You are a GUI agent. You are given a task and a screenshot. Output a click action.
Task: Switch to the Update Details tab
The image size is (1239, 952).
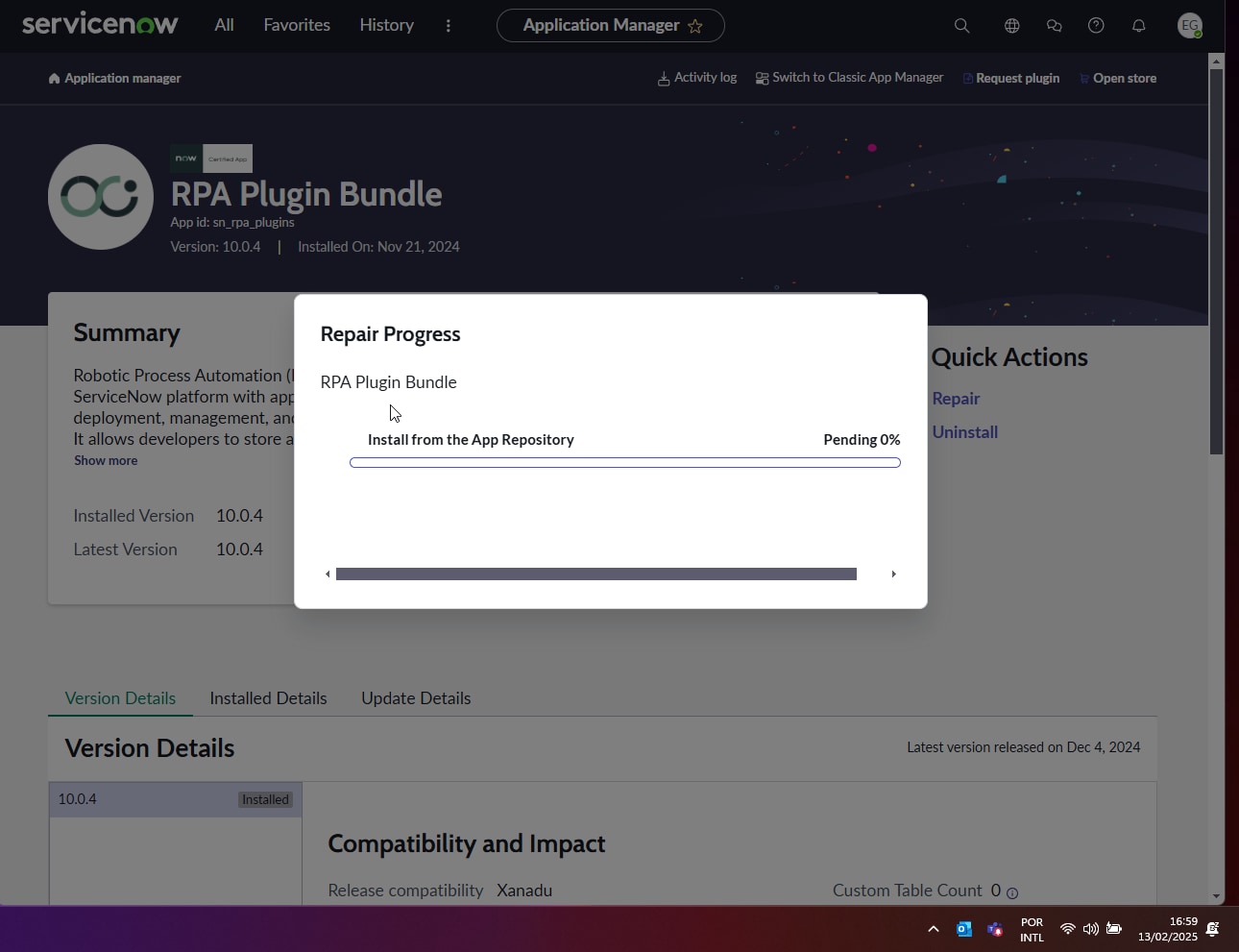(416, 698)
